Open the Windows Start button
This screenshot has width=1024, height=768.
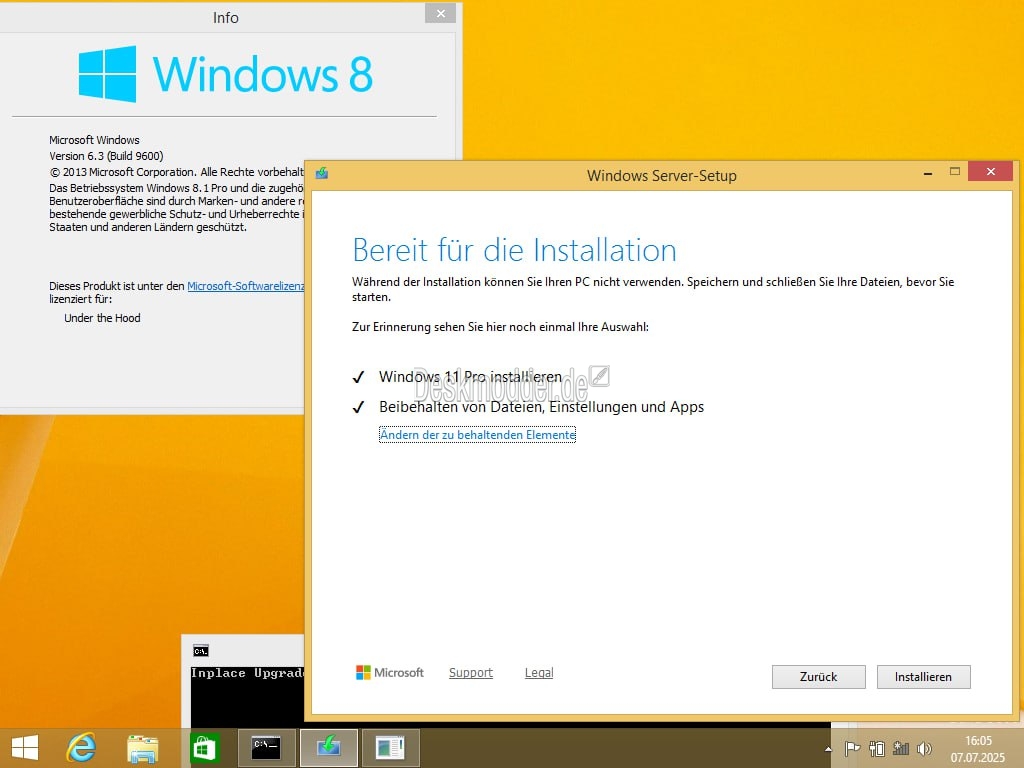tap(25, 748)
